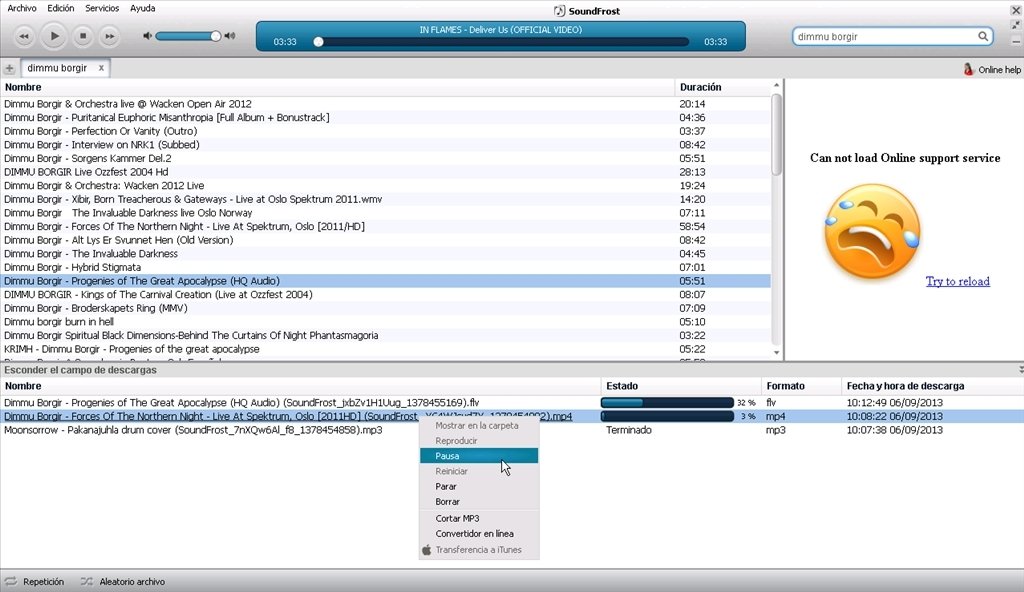This screenshot has width=1024, height=592.
Task: Click the Estado column header in downloads
Action: click(x=680, y=386)
